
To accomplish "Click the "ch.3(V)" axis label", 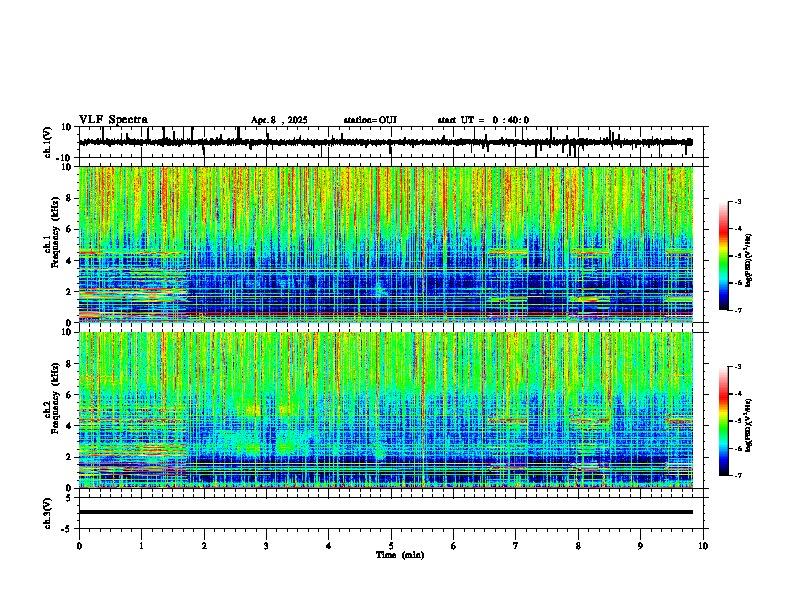I will pyautogui.click(x=48, y=513).
